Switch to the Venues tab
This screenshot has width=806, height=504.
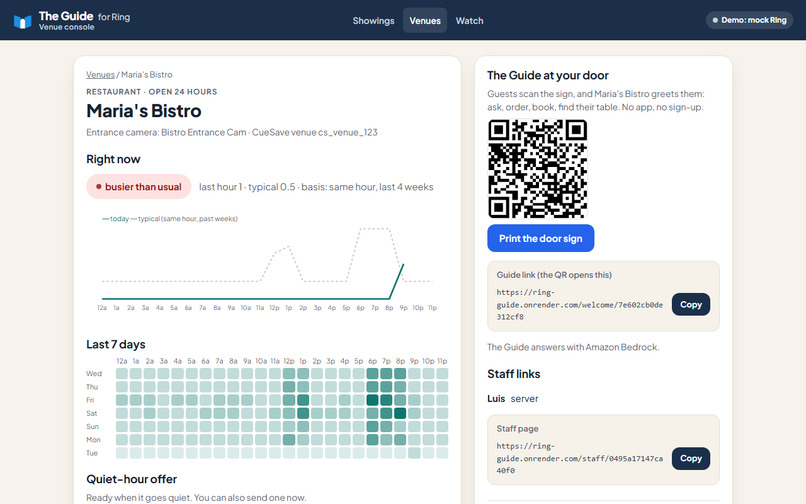pos(425,21)
